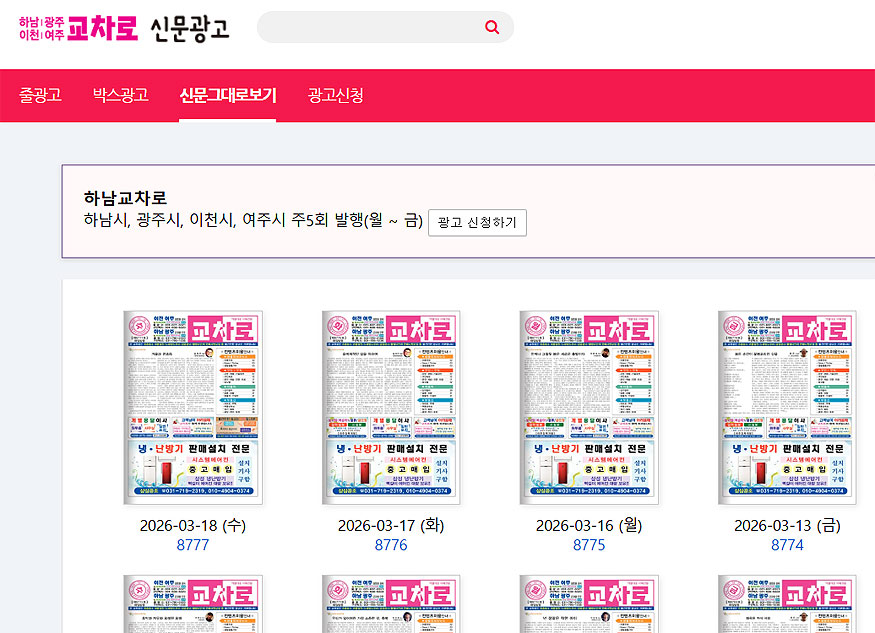Click inside the search input box
Image resolution: width=875 pixels, height=633 pixels.
click(370, 27)
